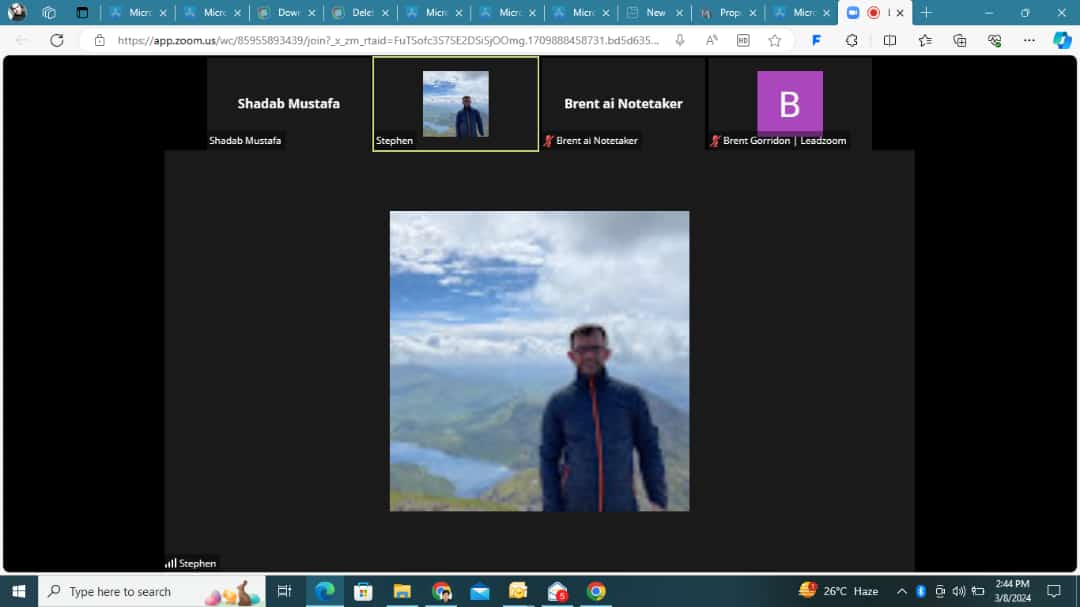The width and height of the screenshot is (1080, 607).
Task: Switch to the "Prop" browser tab
Action: coord(727,12)
